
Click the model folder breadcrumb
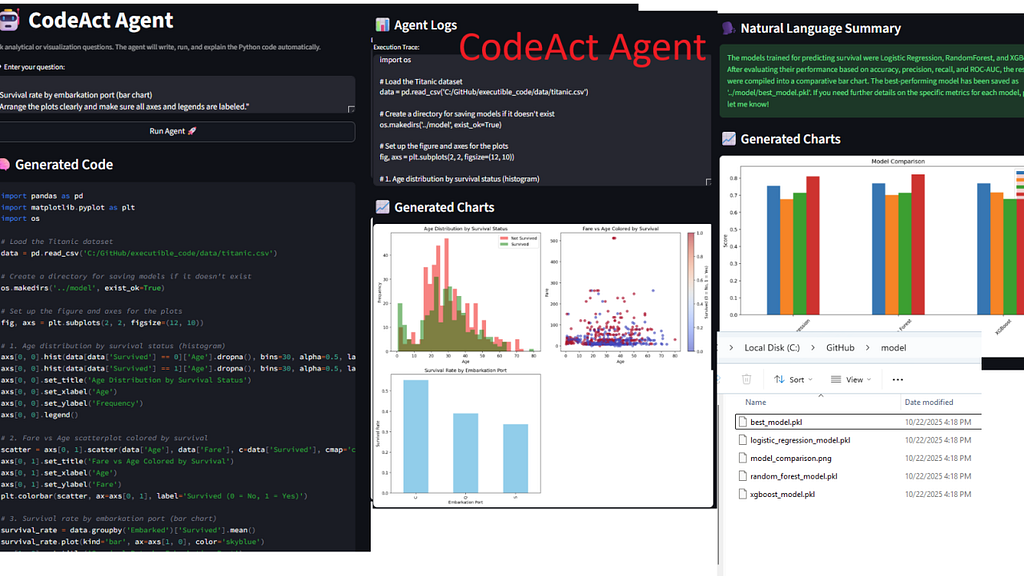(893, 347)
